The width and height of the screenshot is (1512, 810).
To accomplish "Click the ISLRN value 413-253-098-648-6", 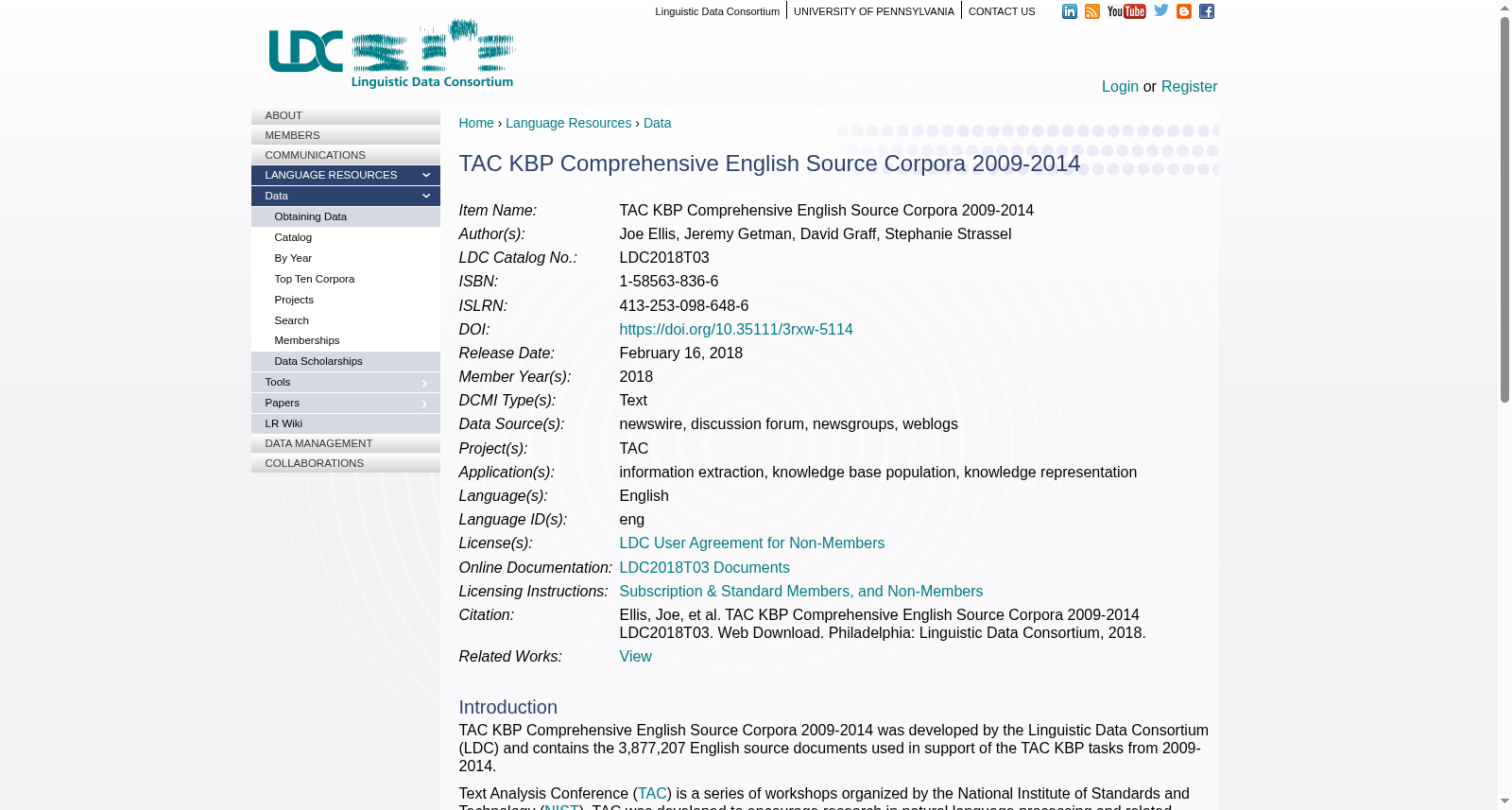I will pos(684,306).
